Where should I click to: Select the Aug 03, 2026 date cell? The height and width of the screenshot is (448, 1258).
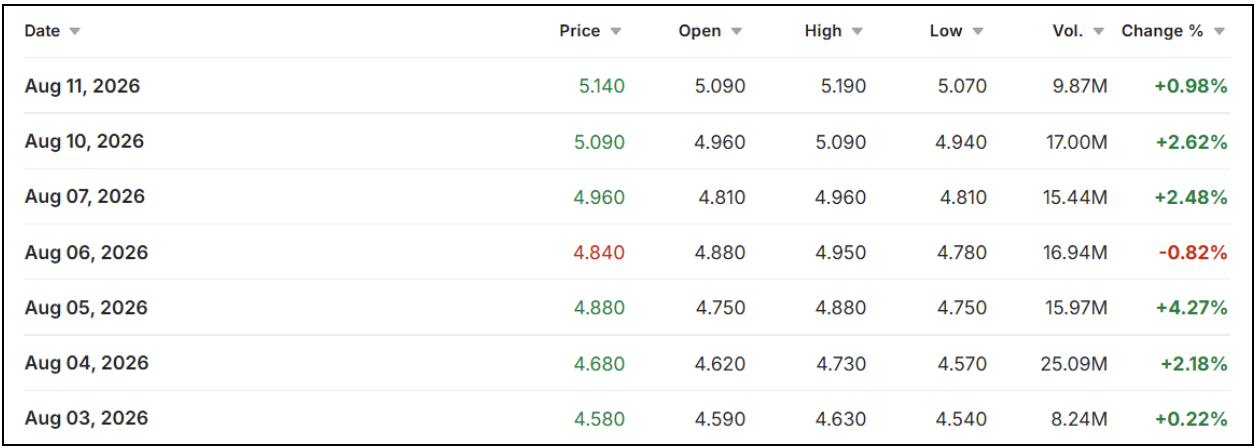(x=86, y=419)
